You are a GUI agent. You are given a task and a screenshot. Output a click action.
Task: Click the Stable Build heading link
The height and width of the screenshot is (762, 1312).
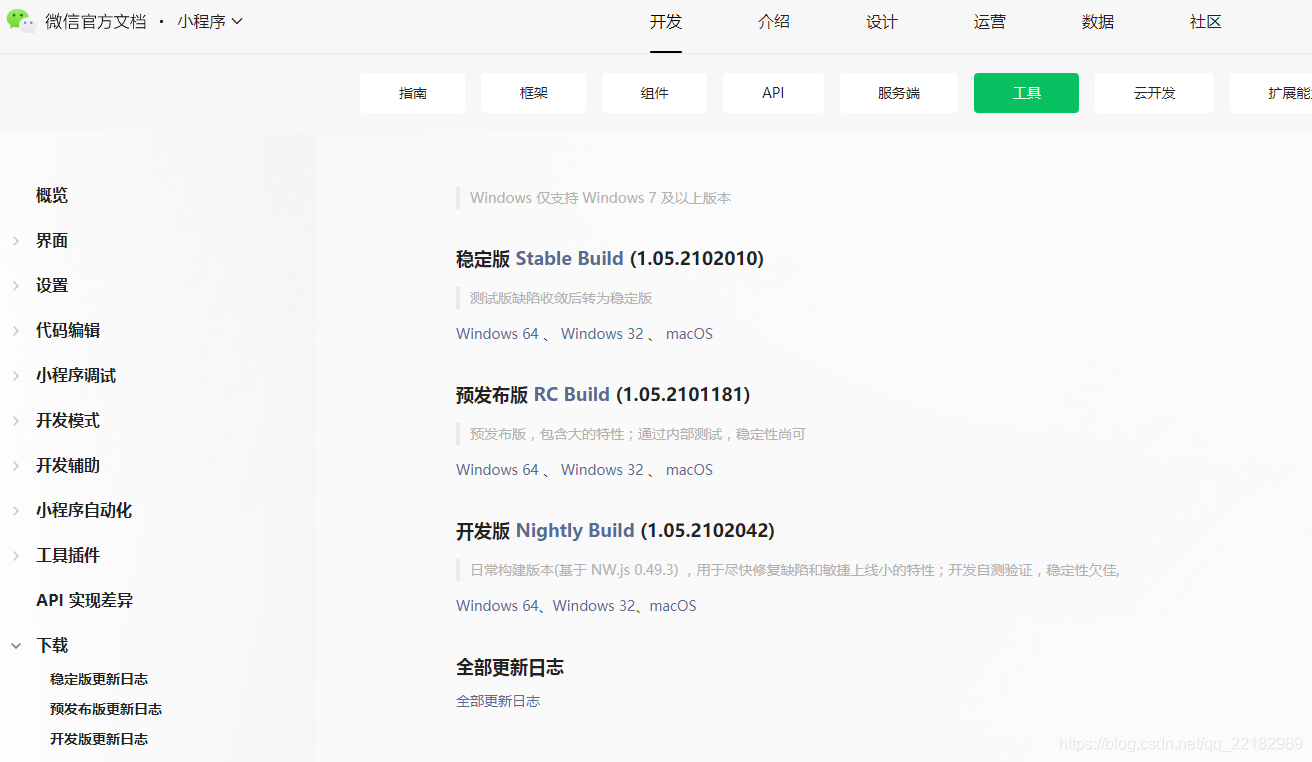click(569, 259)
